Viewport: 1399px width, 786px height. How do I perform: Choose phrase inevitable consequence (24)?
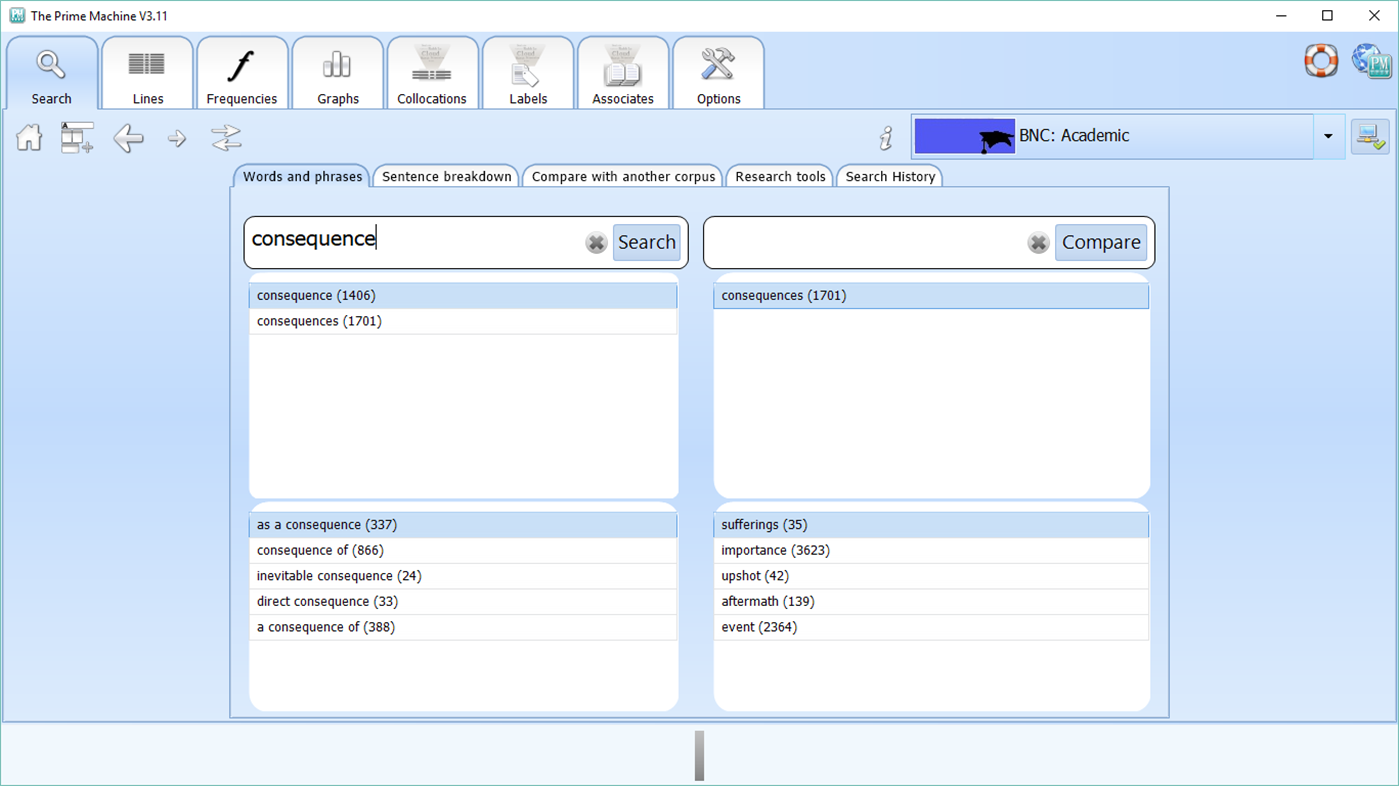tap(463, 576)
